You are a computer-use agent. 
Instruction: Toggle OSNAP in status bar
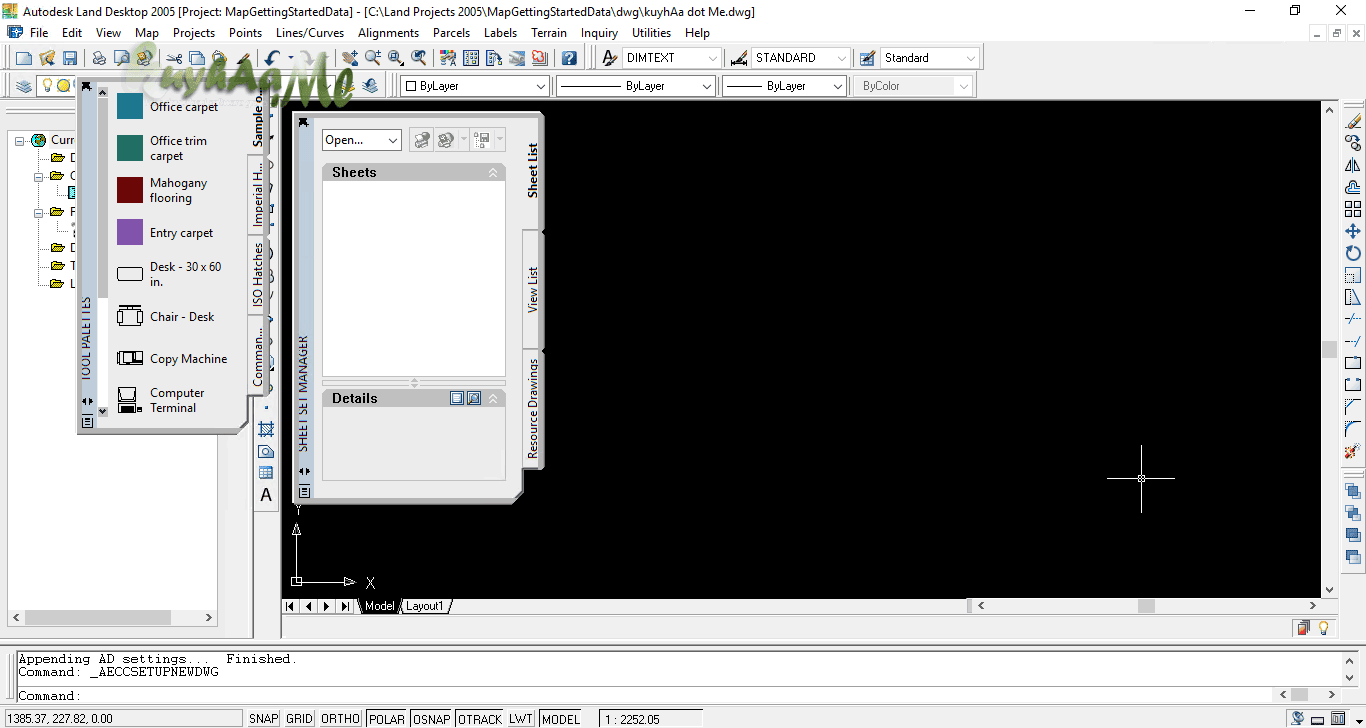tap(432, 719)
